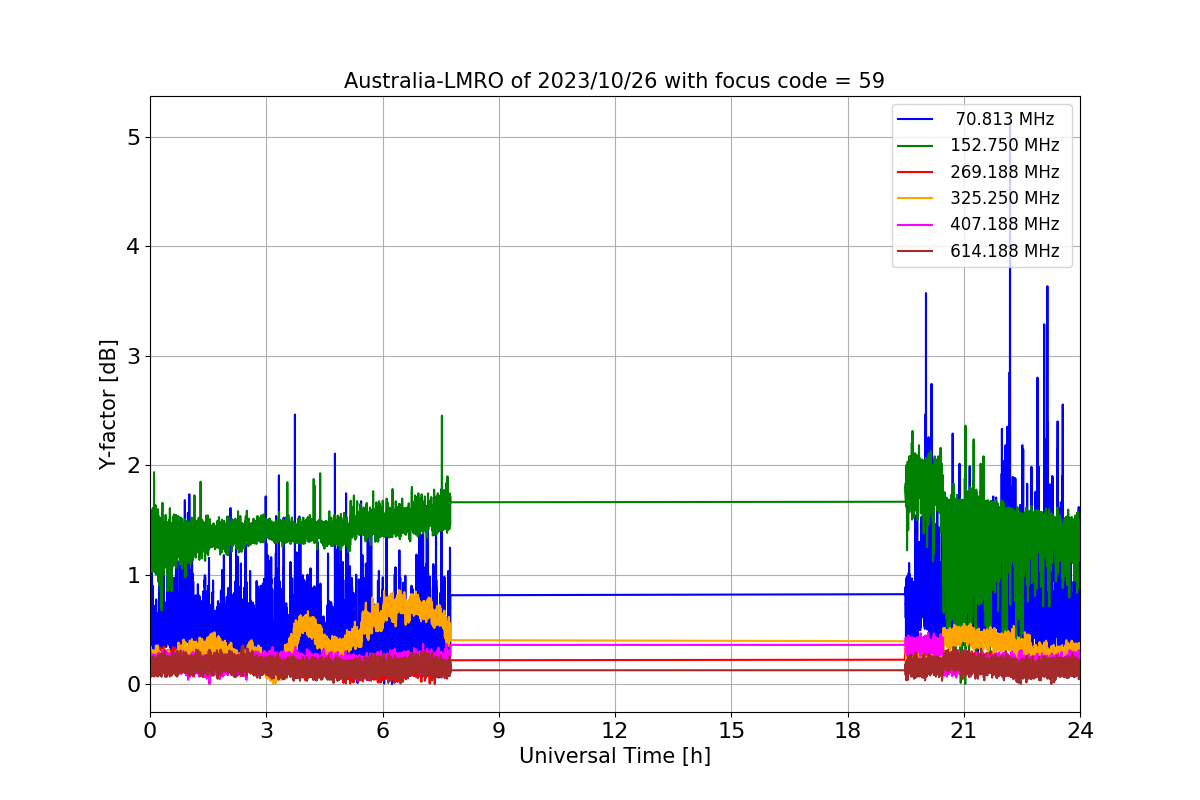Select the 325.250 MHz legend label
Screen dimensions: 1200x800
1005,198
